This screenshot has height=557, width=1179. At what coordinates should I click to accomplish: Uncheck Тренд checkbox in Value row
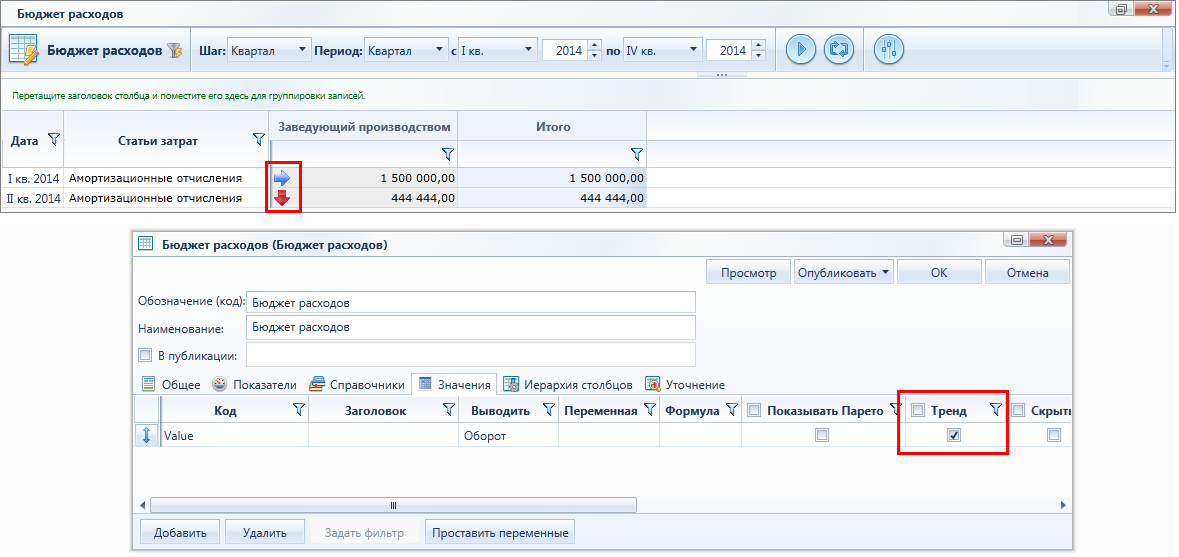[x=953, y=435]
